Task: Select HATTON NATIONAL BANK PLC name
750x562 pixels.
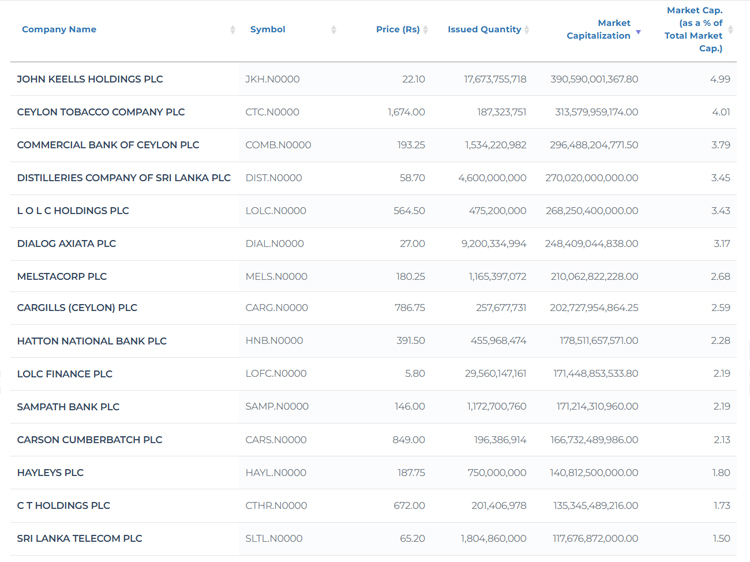Action: coord(91,341)
